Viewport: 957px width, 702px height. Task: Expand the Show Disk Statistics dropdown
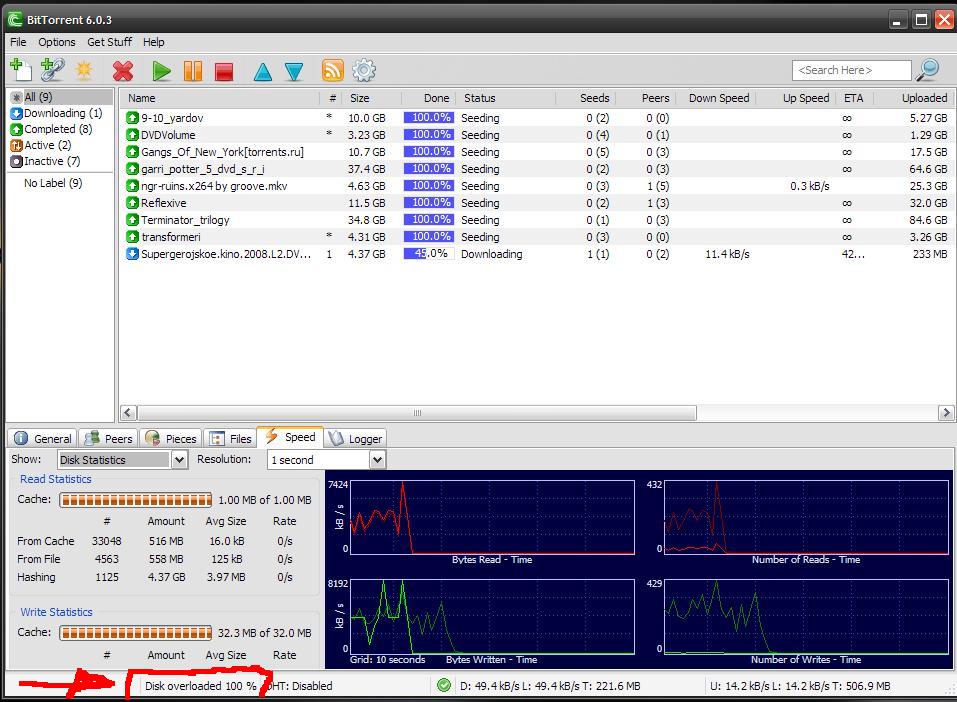tap(179, 460)
